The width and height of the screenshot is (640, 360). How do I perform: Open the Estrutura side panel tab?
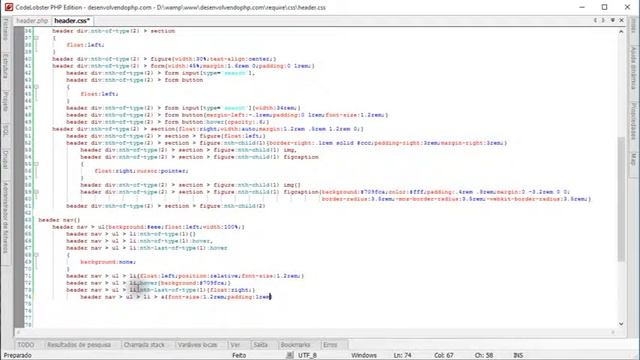5,66
